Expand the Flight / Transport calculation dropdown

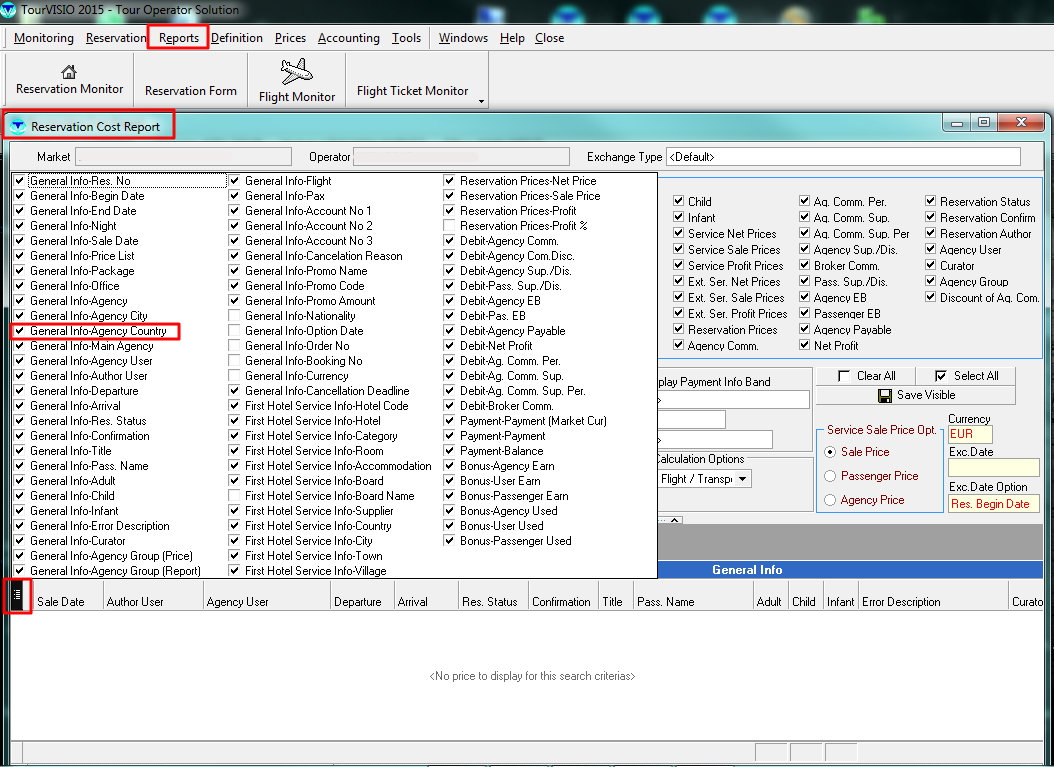pyautogui.click(x=743, y=479)
